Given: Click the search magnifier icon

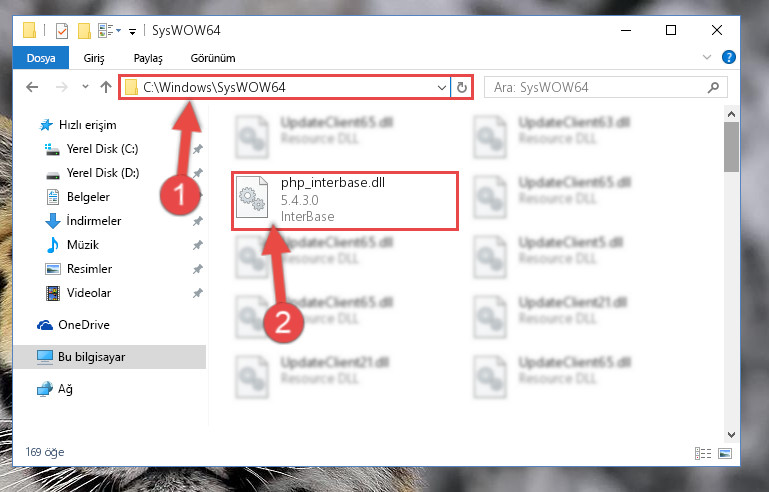Looking at the screenshot, I should pyautogui.click(x=714, y=87).
